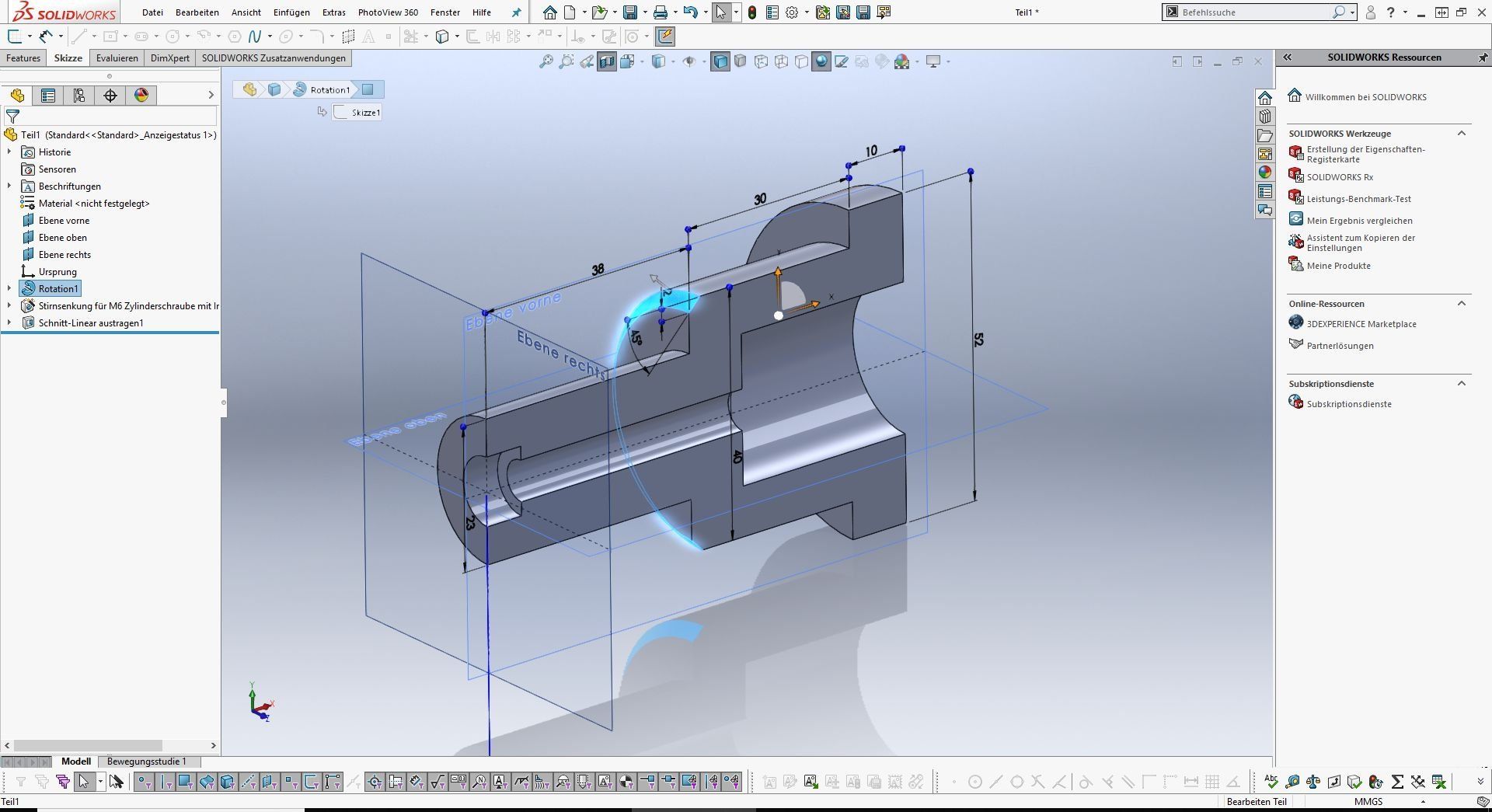Image resolution: width=1492 pixels, height=812 pixels.
Task: Open the 3DEXPERIENCE Marketplace link
Action: click(1361, 324)
